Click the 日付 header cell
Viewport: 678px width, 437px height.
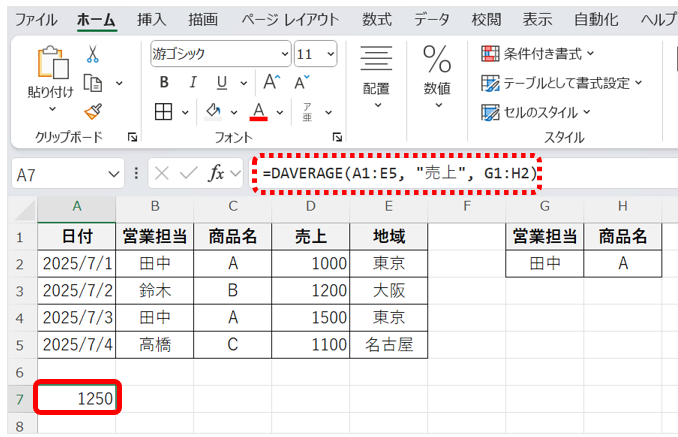pyautogui.click(x=77, y=236)
